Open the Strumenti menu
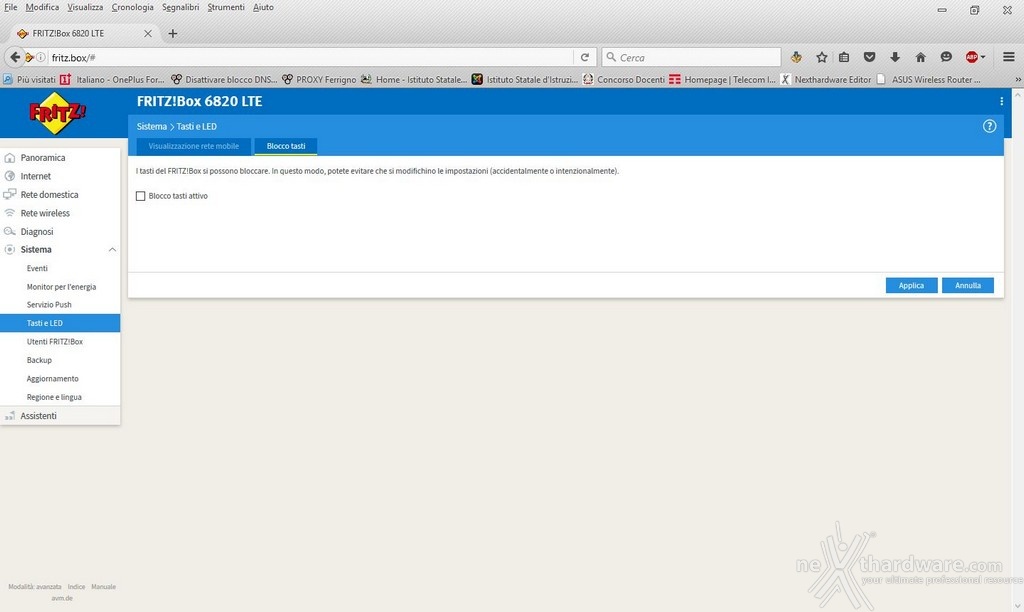Image resolution: width=1024 pixels, height=612 pixels. (x=226, y=7)
